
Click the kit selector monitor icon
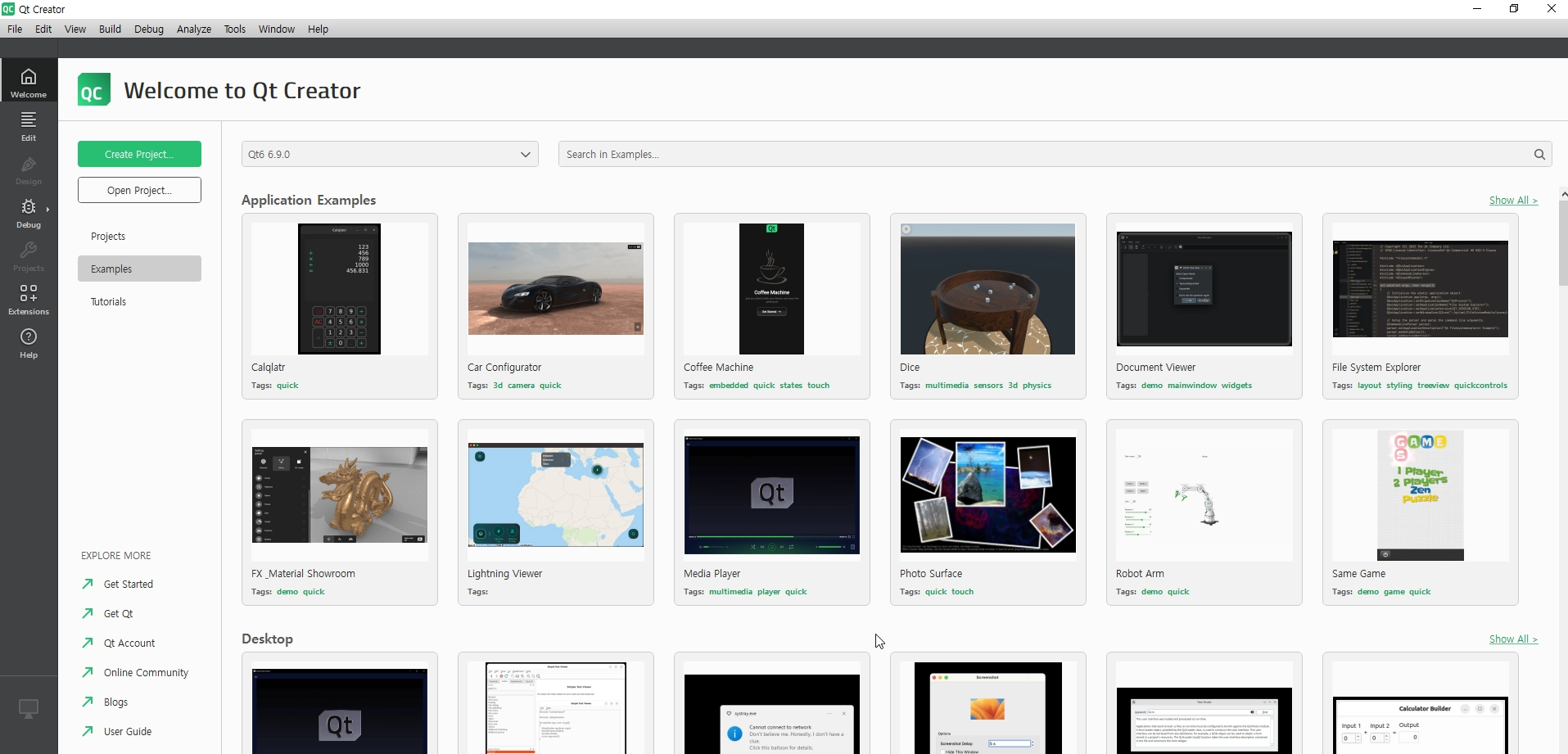click(x=29, y=708)
